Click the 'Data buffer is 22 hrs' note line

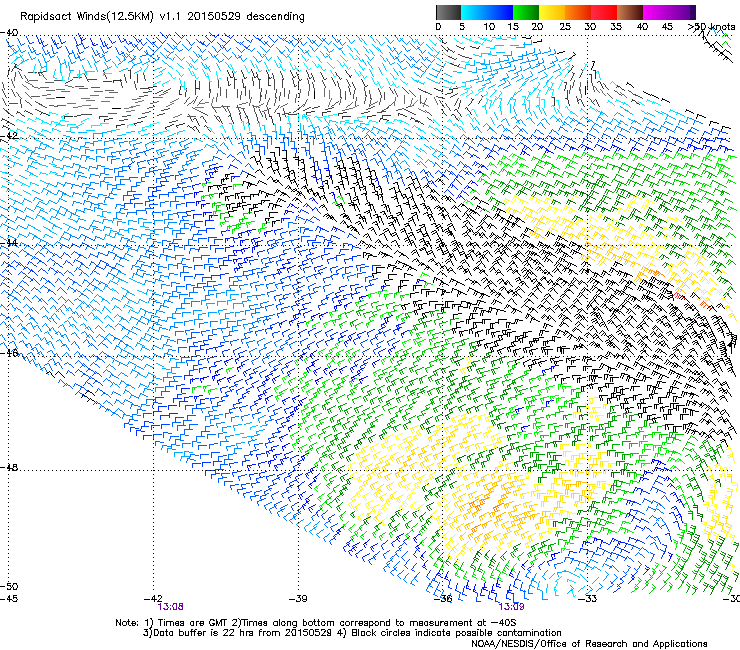click(352, 633)
